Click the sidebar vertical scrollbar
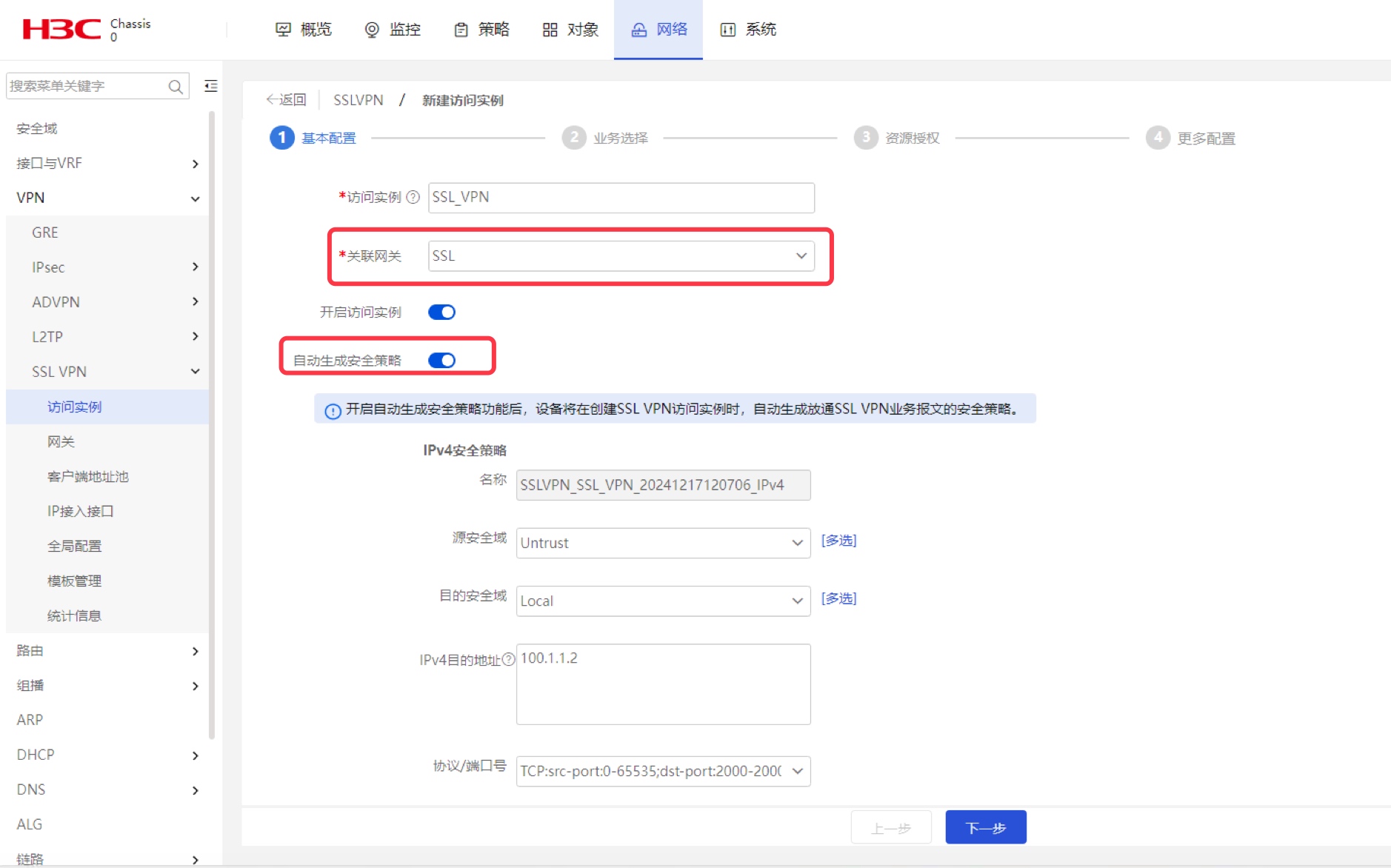This screenshot has height=868, width=1391. click(212, 426)
